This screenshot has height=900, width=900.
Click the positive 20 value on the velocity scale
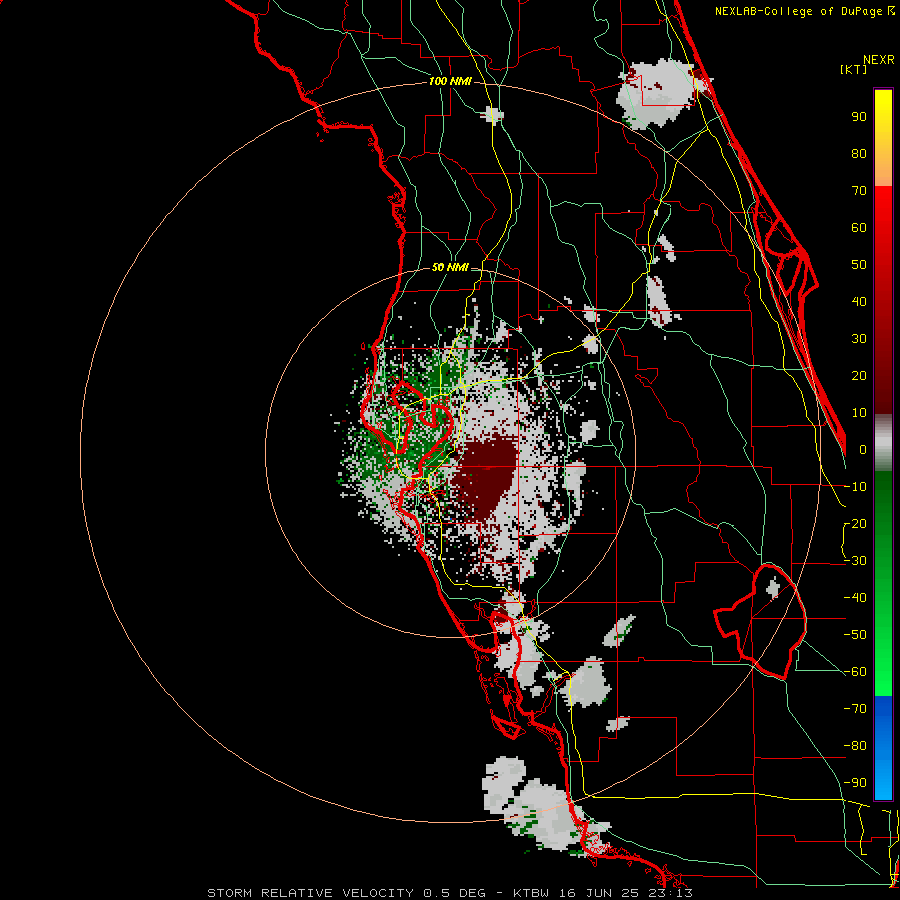coord(859,375)
